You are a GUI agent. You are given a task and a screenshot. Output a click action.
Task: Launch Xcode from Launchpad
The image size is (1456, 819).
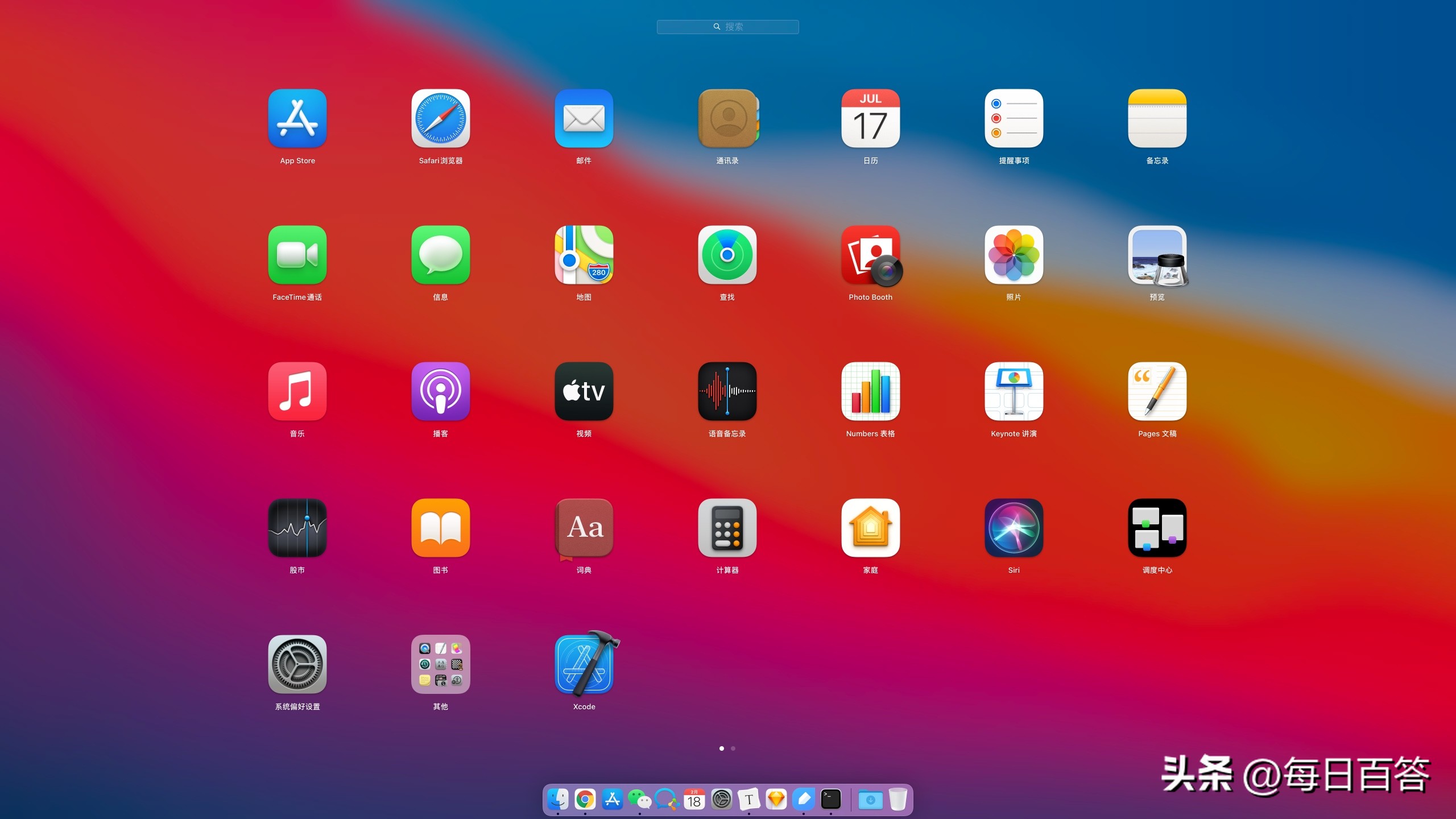[x=583, y=664]
